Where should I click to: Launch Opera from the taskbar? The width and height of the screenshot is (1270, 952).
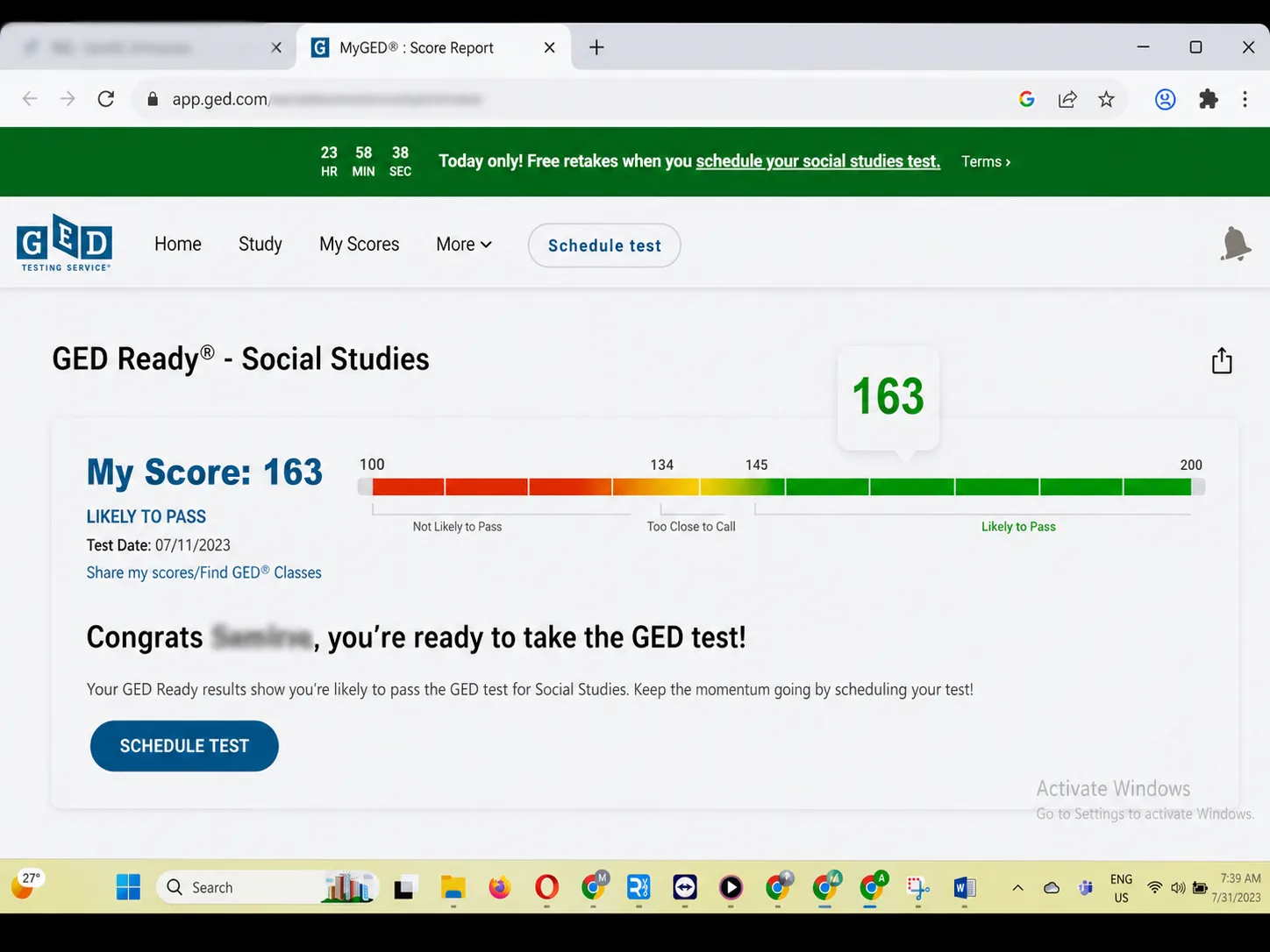click(546, 887)
